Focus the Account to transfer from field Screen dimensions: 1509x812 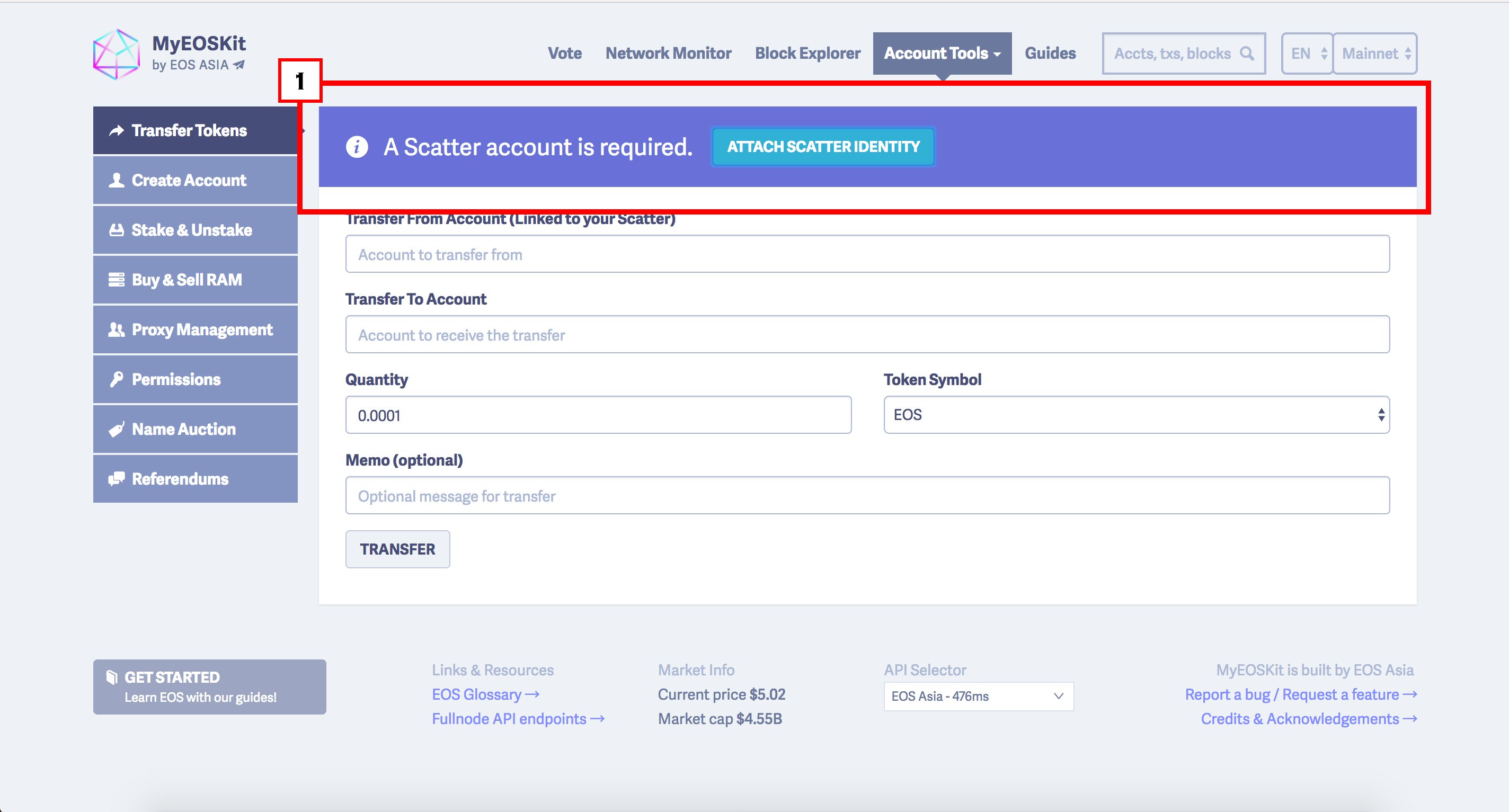[867, 254]
